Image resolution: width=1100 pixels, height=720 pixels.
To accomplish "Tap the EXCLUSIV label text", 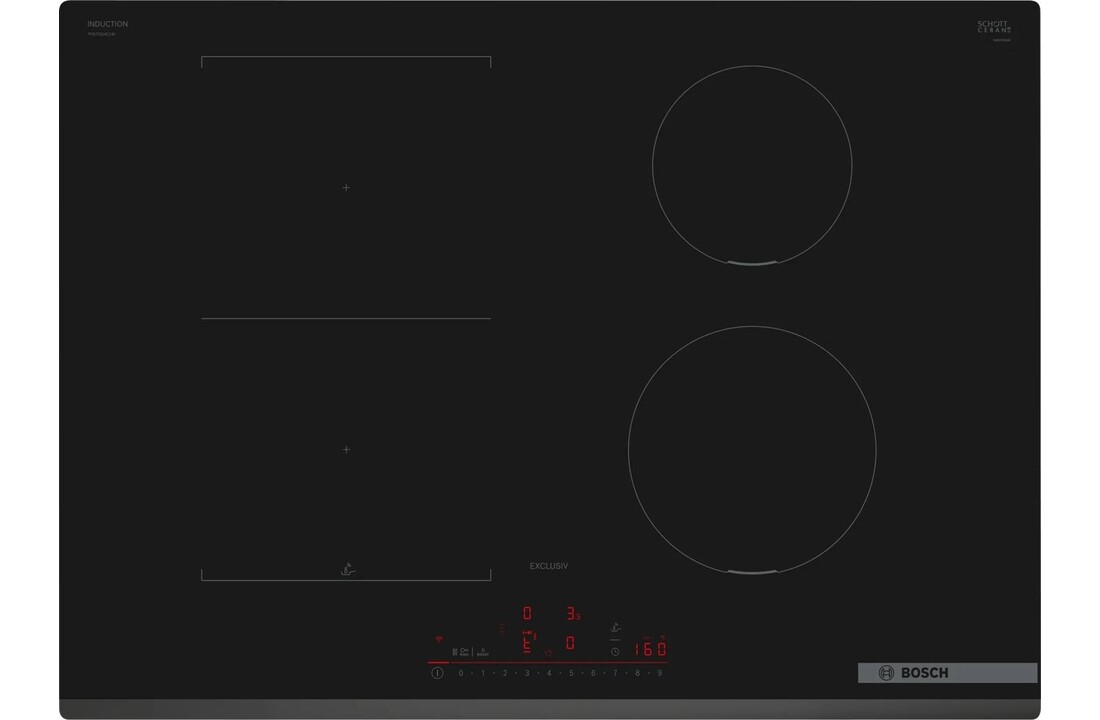I will (549, 566).
